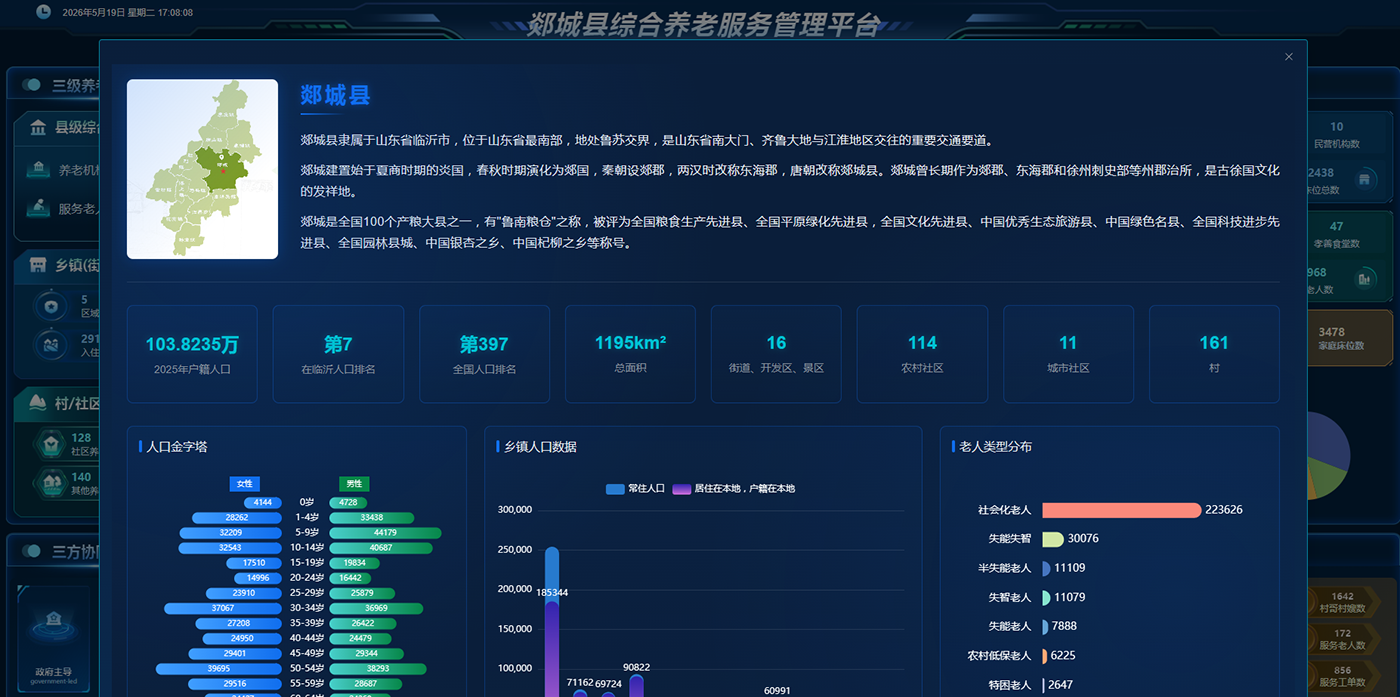Click the 30-34岁 female bar 37067
1400x697 pixels.
(x=223, y=608)
